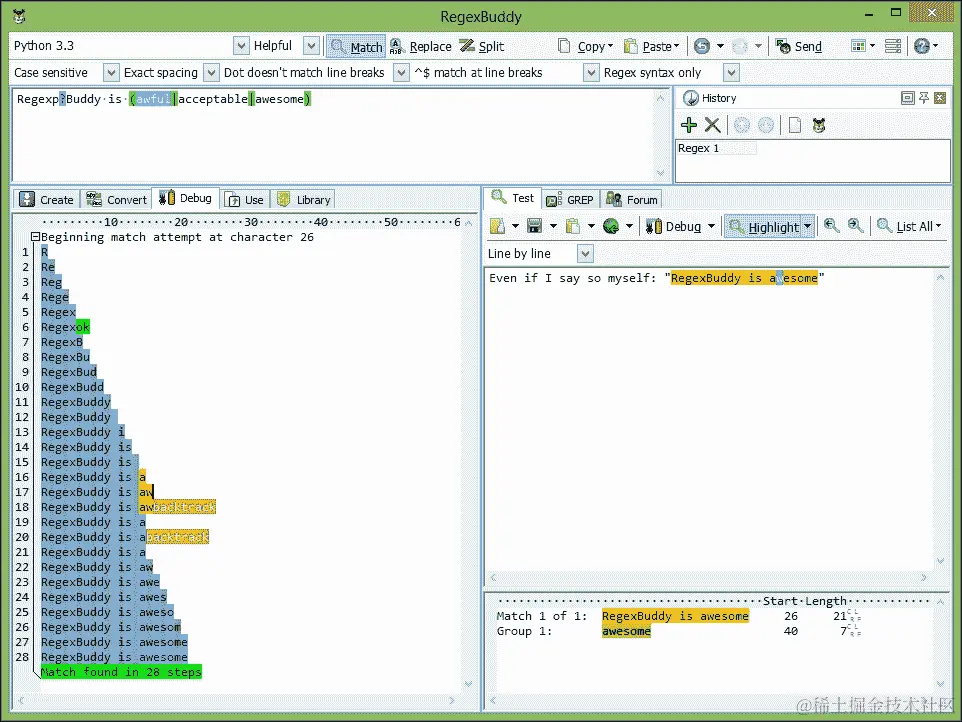
Task: Click the Group 1 'awesome' result
Action: (626, 631)
